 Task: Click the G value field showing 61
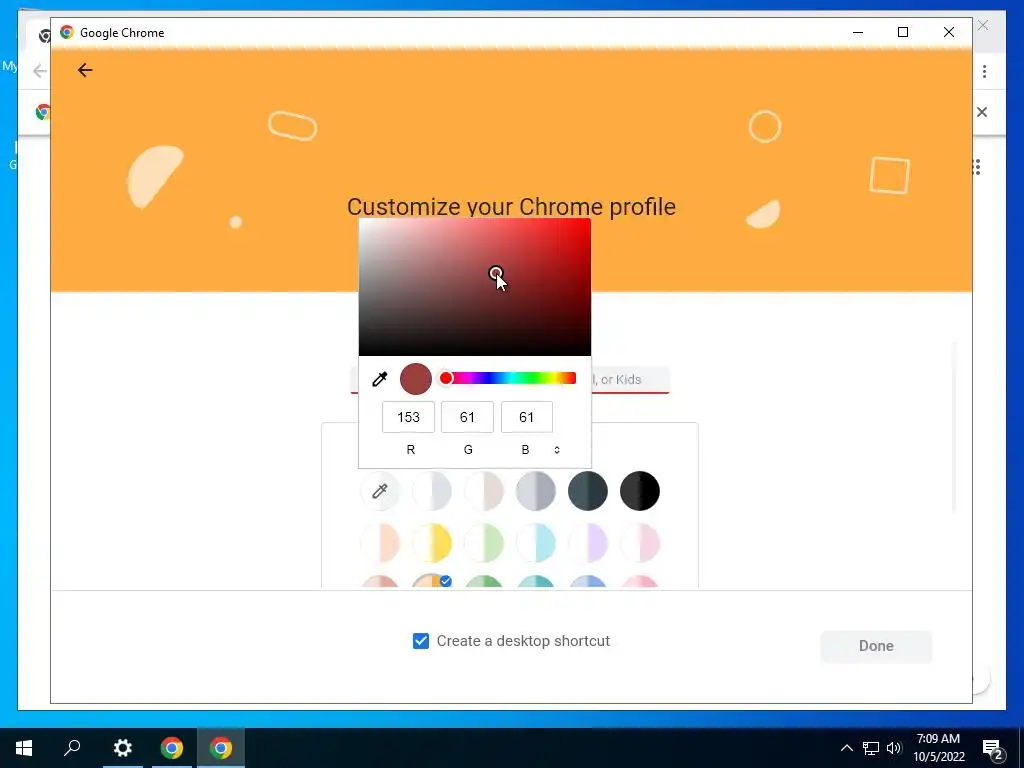(x=468, y=417)
